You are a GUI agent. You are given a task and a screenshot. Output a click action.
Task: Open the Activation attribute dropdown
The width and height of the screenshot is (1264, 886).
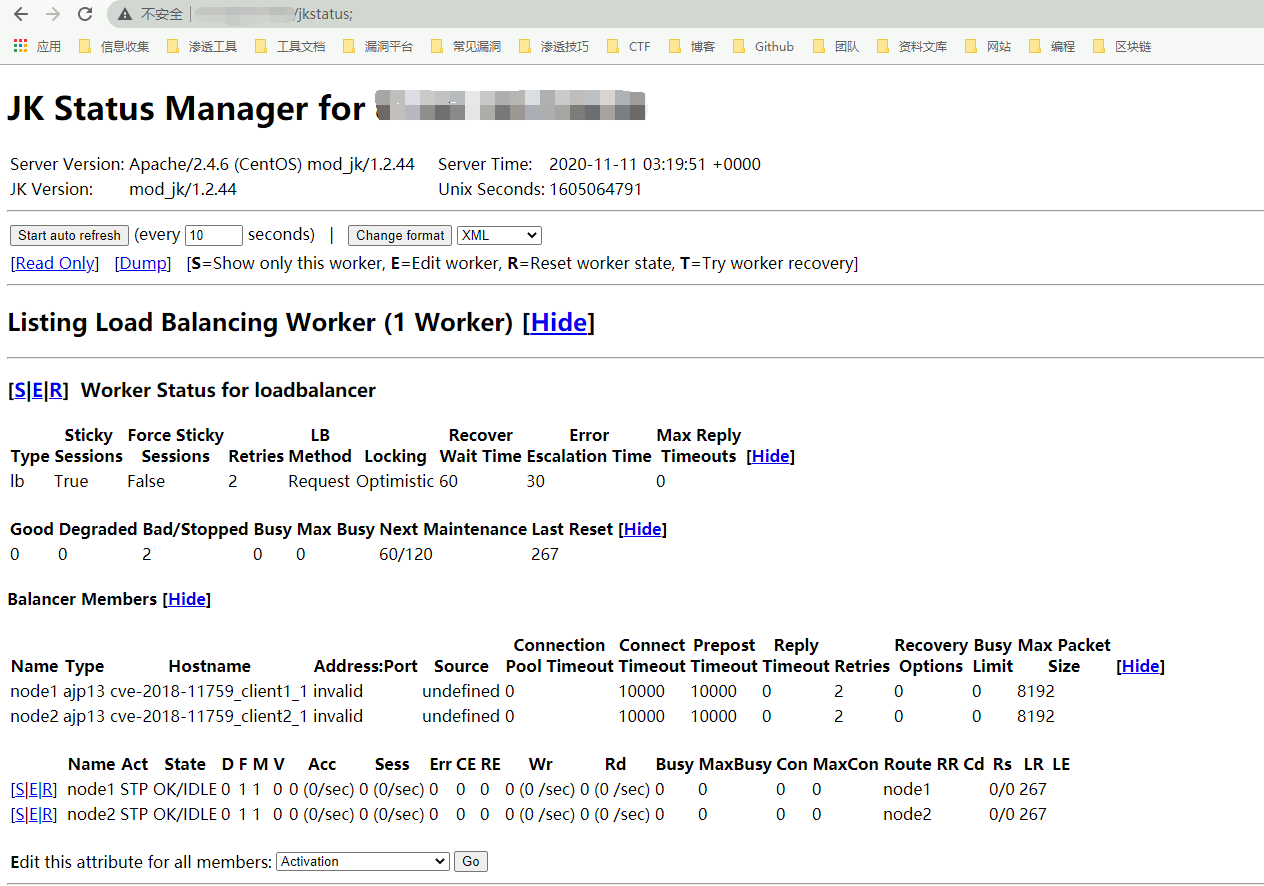point(363,861)
